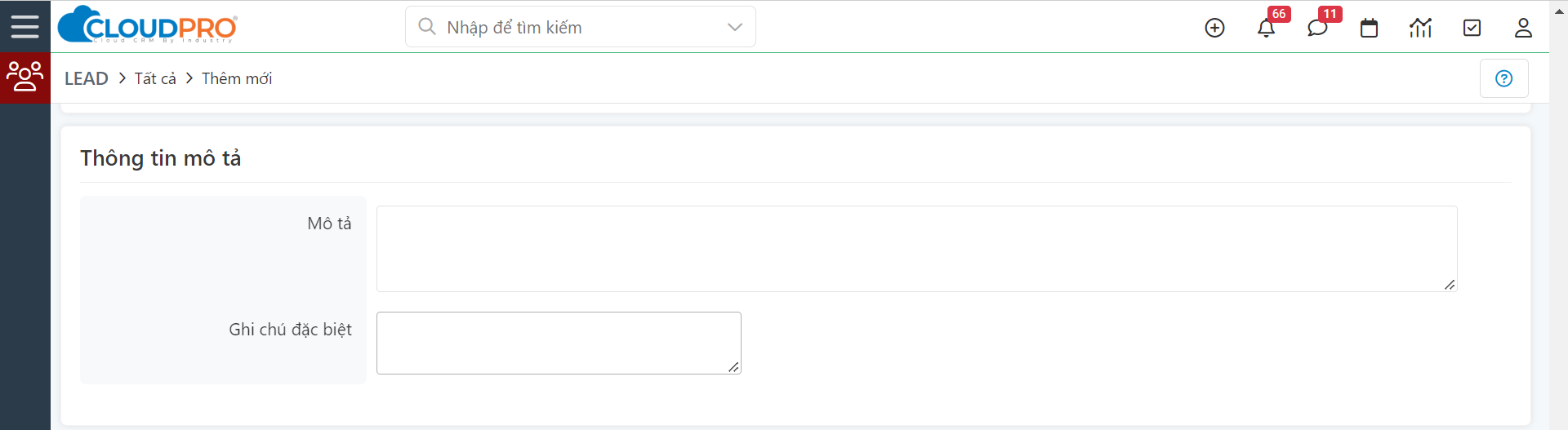This screenshot has height=430, width=1568.
Task: Focus the 'Nhập để tìm kiếm' search field
Action: 581,27
